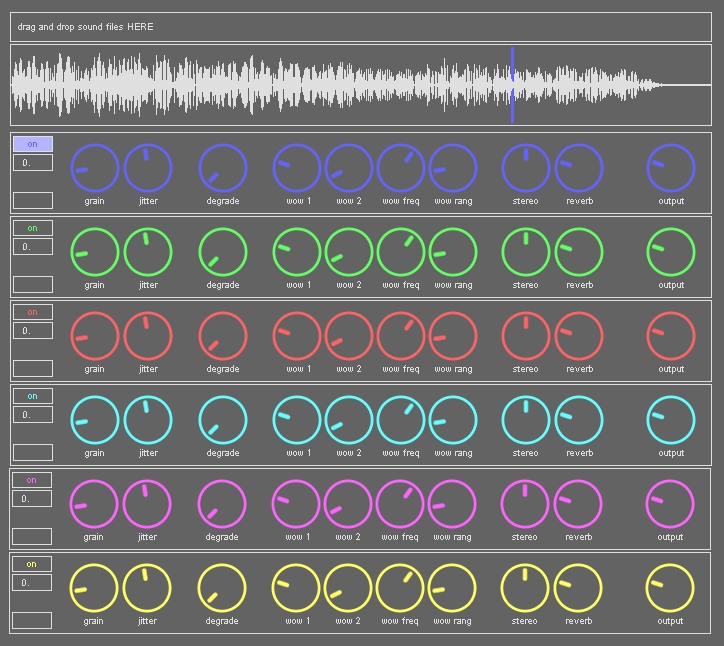Click the green degrade knob

coord(223,252)
